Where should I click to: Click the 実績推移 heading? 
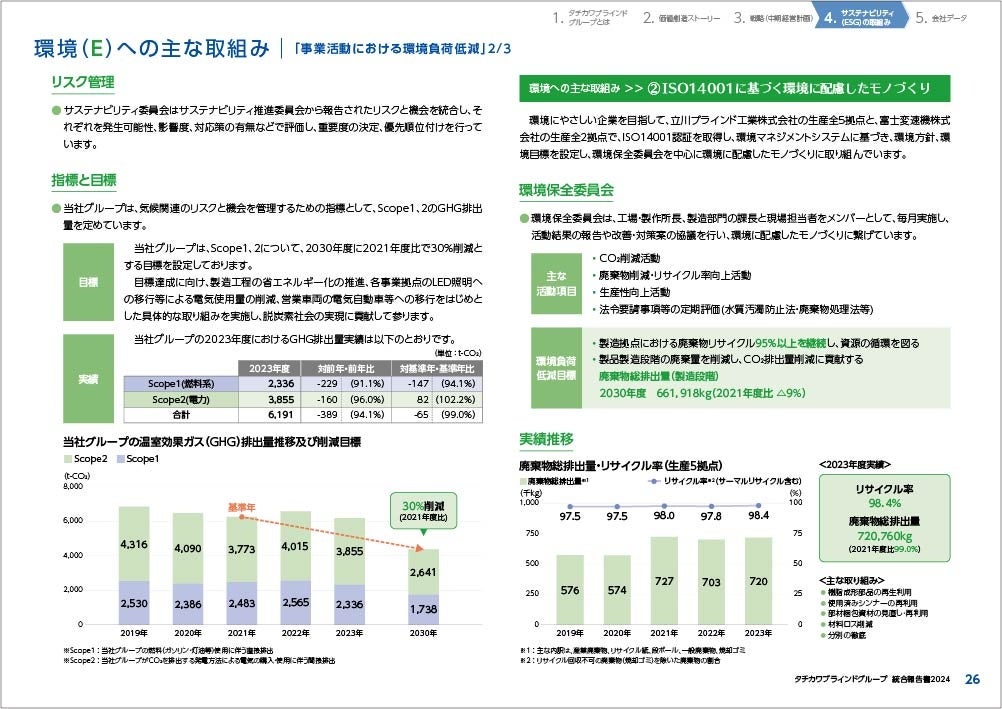click(546, 439)
